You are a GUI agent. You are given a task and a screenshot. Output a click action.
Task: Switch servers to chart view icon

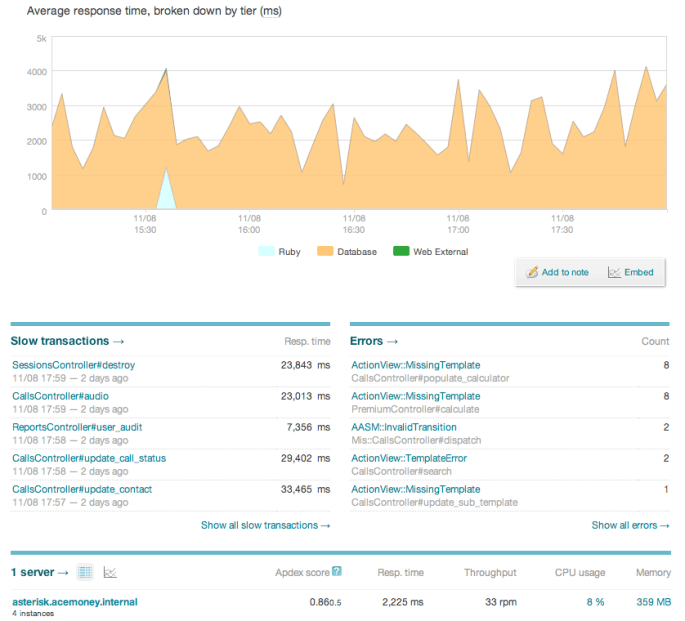(x=110, y=572)
